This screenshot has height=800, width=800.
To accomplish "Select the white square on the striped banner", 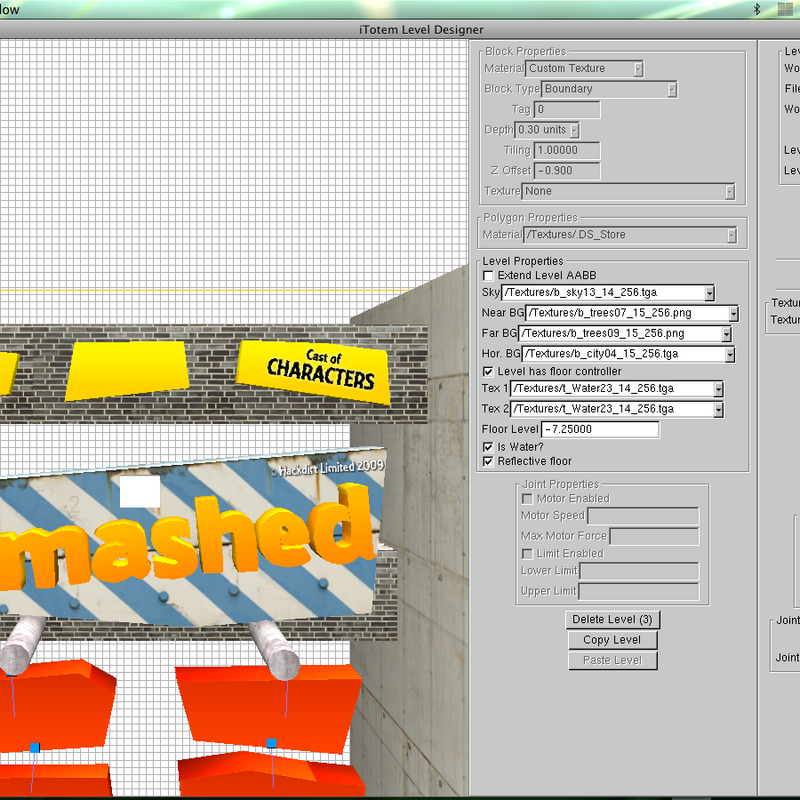I will (x=140, y=491).
